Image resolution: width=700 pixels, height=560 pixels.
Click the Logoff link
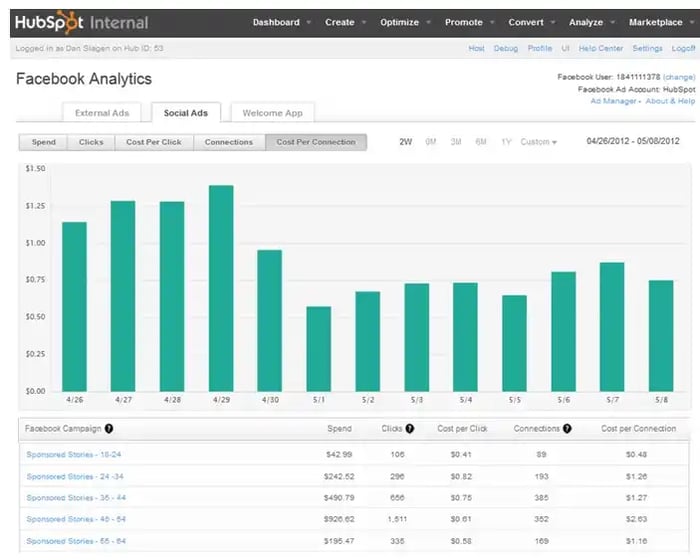click(x=683, y=48)
